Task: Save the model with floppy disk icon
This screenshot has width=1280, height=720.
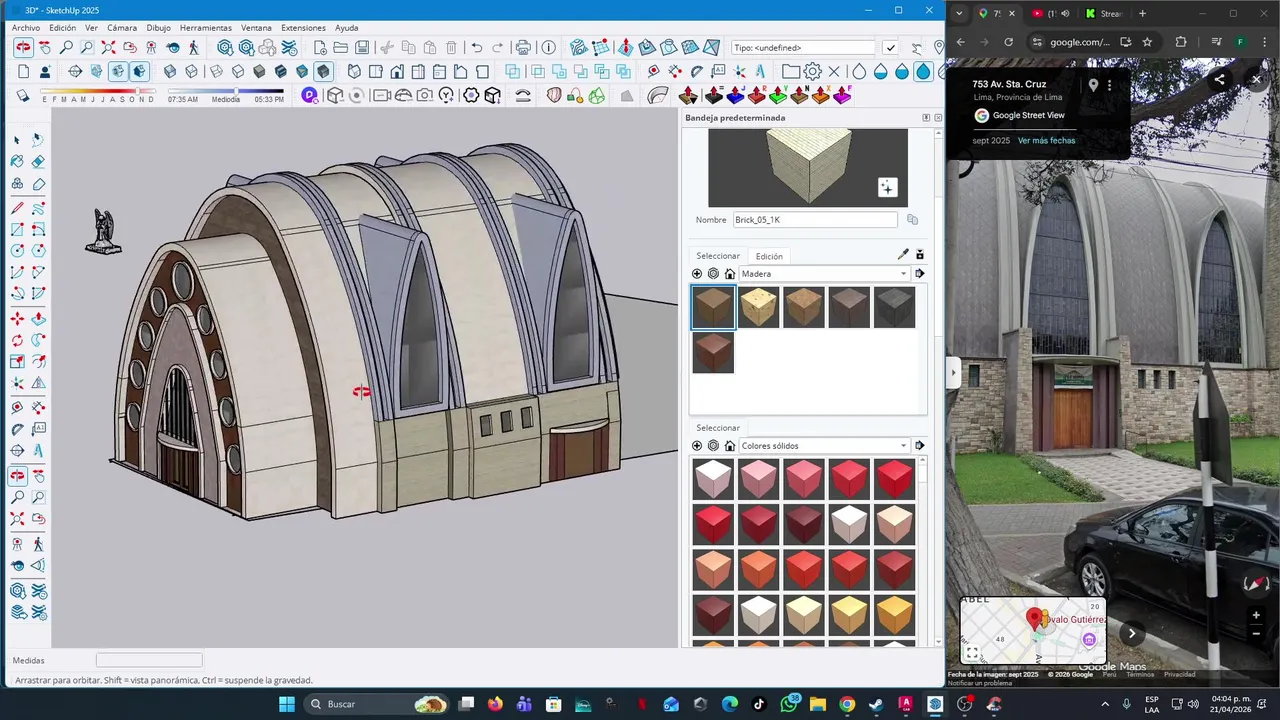Action: [362, 47]
